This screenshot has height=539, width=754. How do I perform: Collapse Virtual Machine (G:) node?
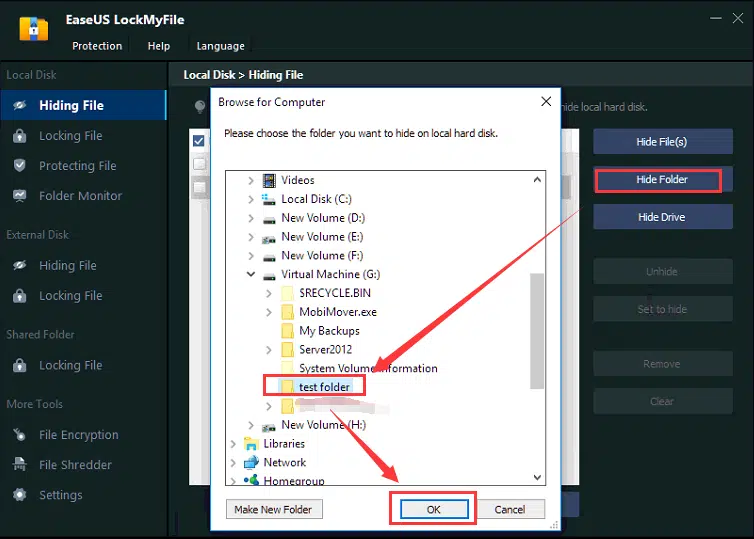coord(251,274)
